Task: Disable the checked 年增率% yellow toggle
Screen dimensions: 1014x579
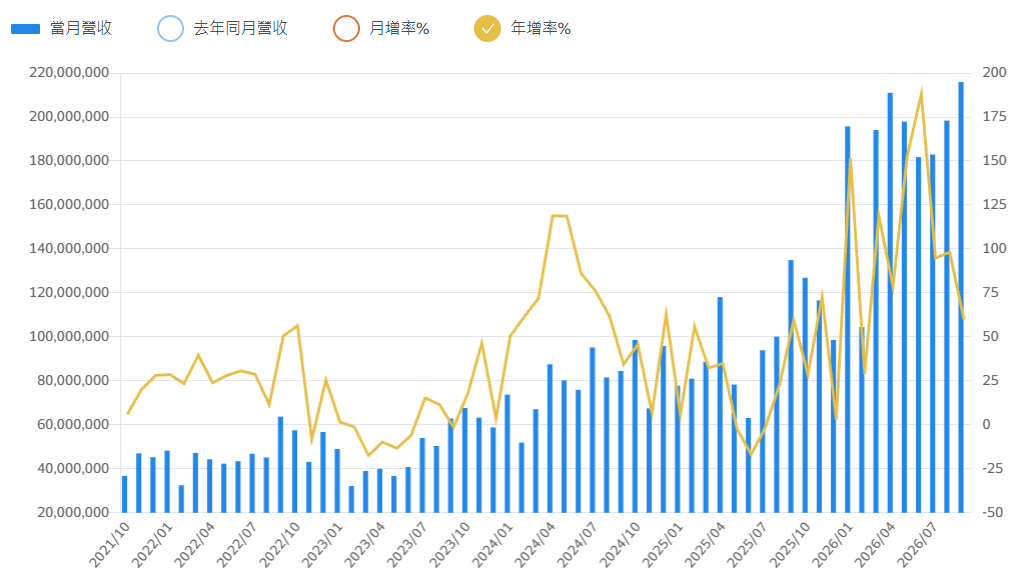Action: (x=488, y=28)
